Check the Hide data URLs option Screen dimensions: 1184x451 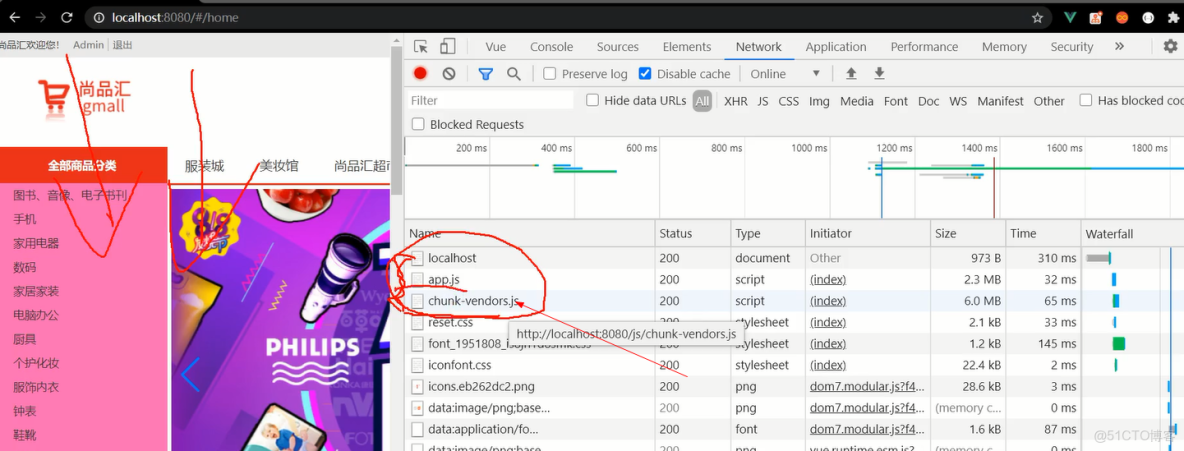[593, 100]
